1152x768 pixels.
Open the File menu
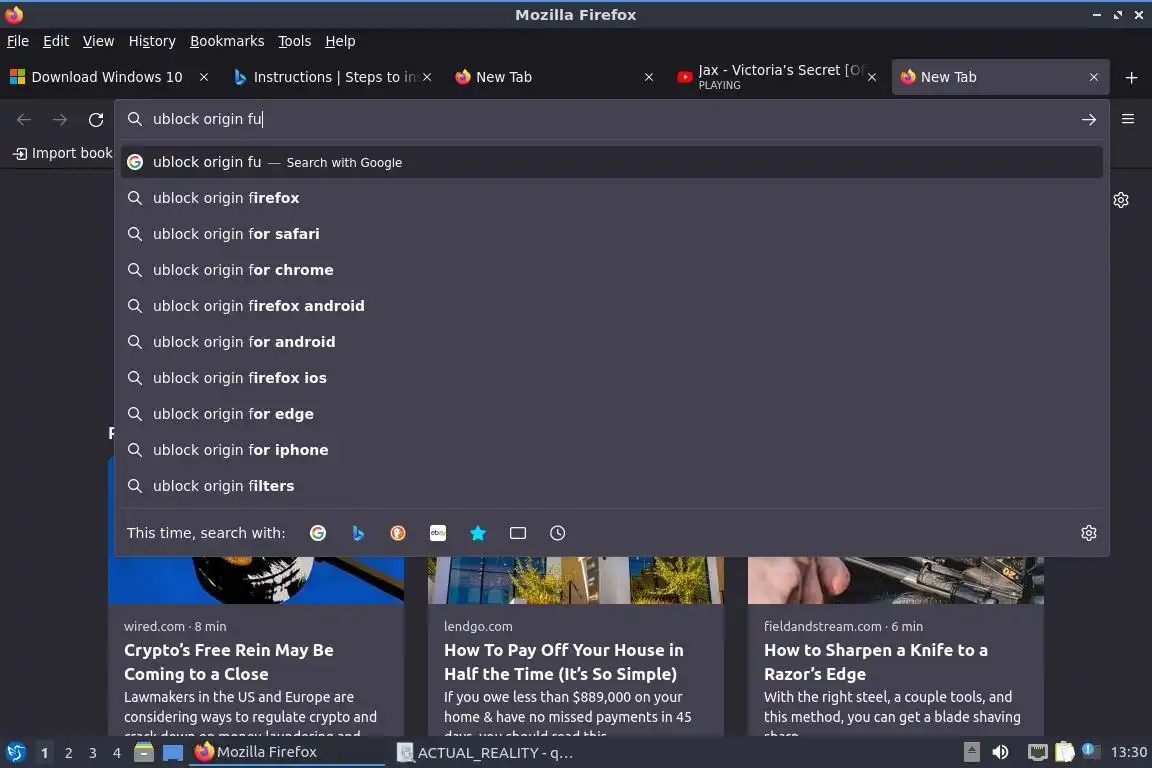[18, 41]
